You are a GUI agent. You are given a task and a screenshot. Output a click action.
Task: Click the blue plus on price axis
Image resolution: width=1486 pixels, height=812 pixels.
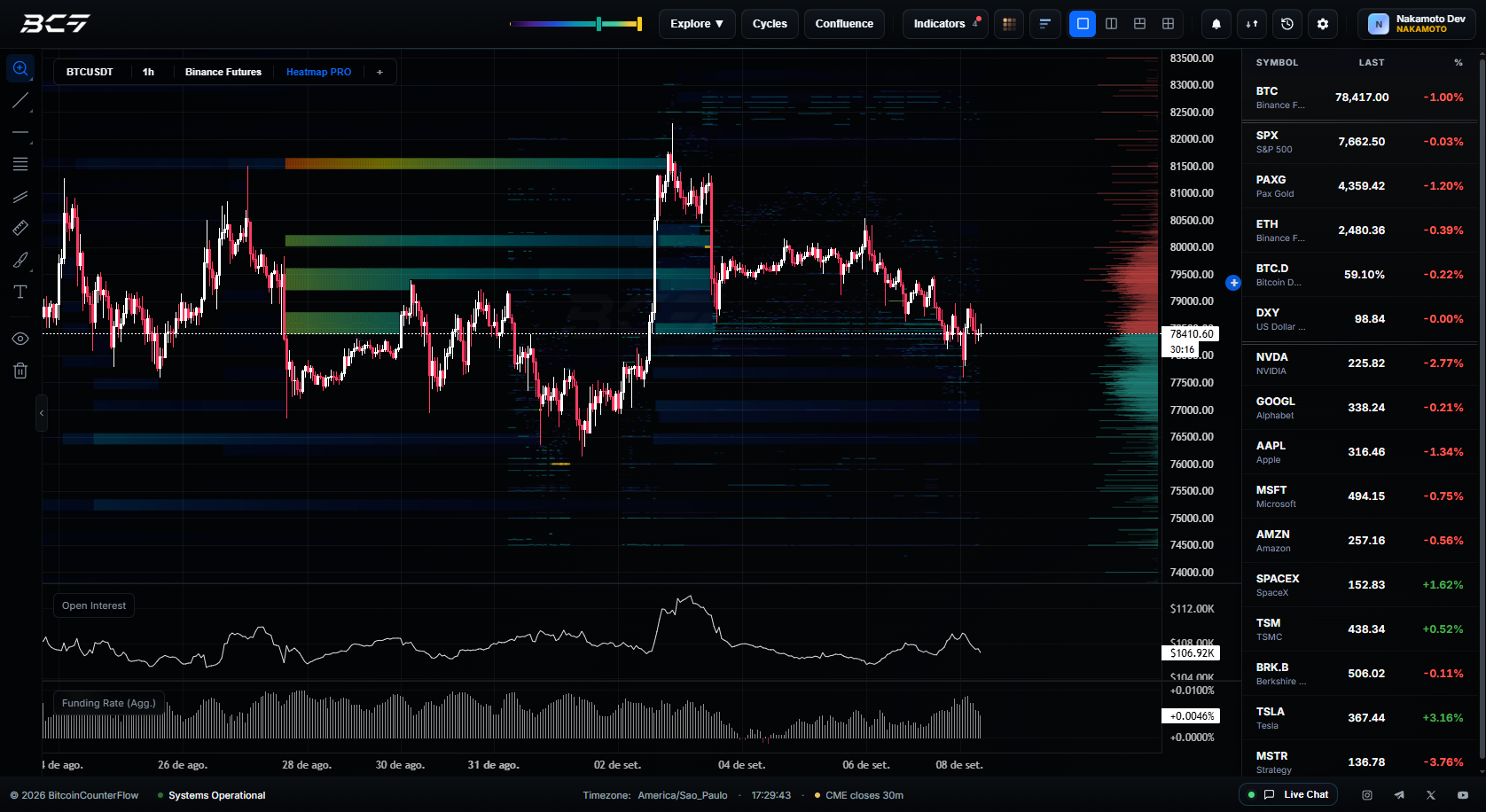point(1233,283)
